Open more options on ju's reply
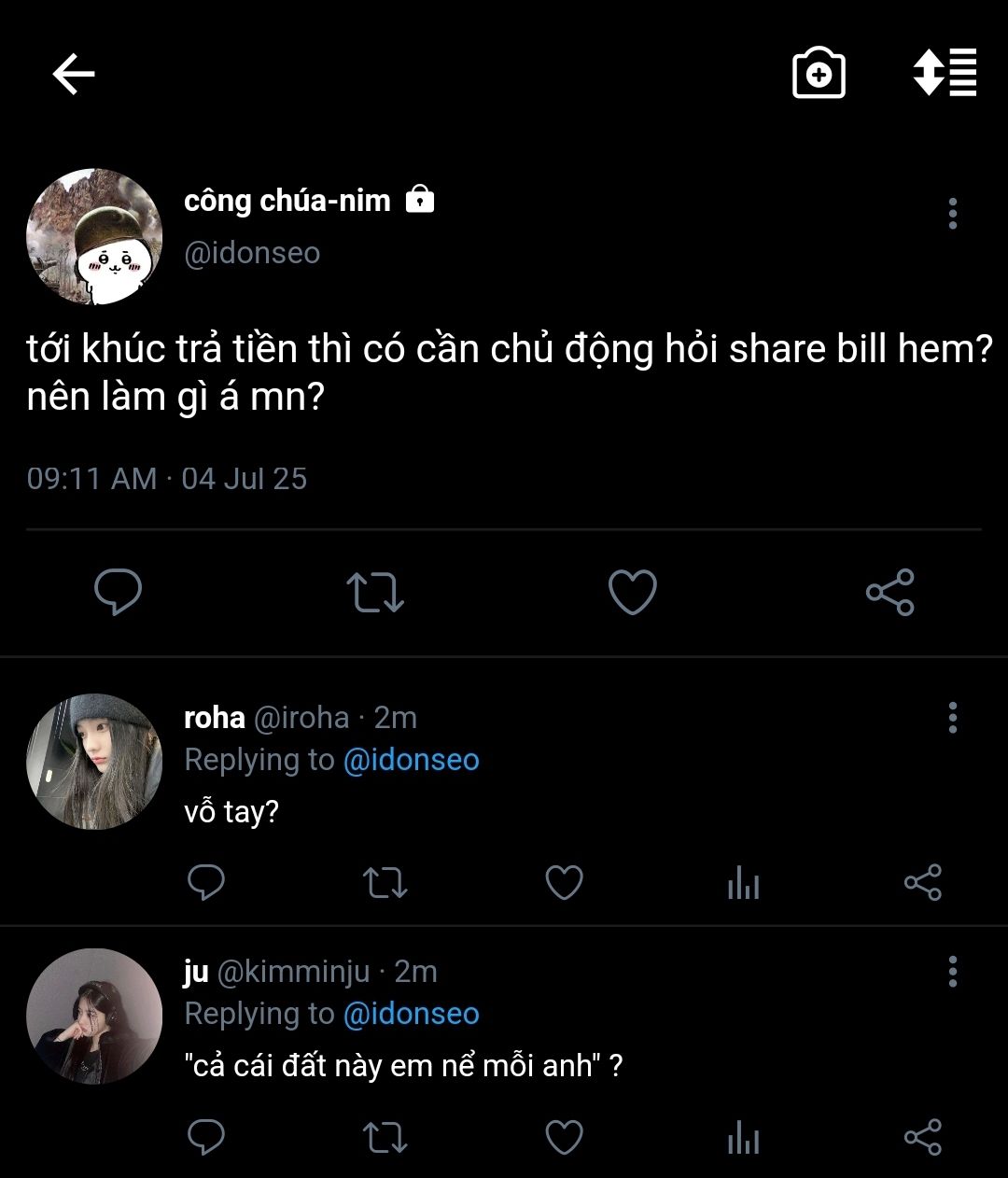The image size is (1008, 1178). [x=952, y=972]
